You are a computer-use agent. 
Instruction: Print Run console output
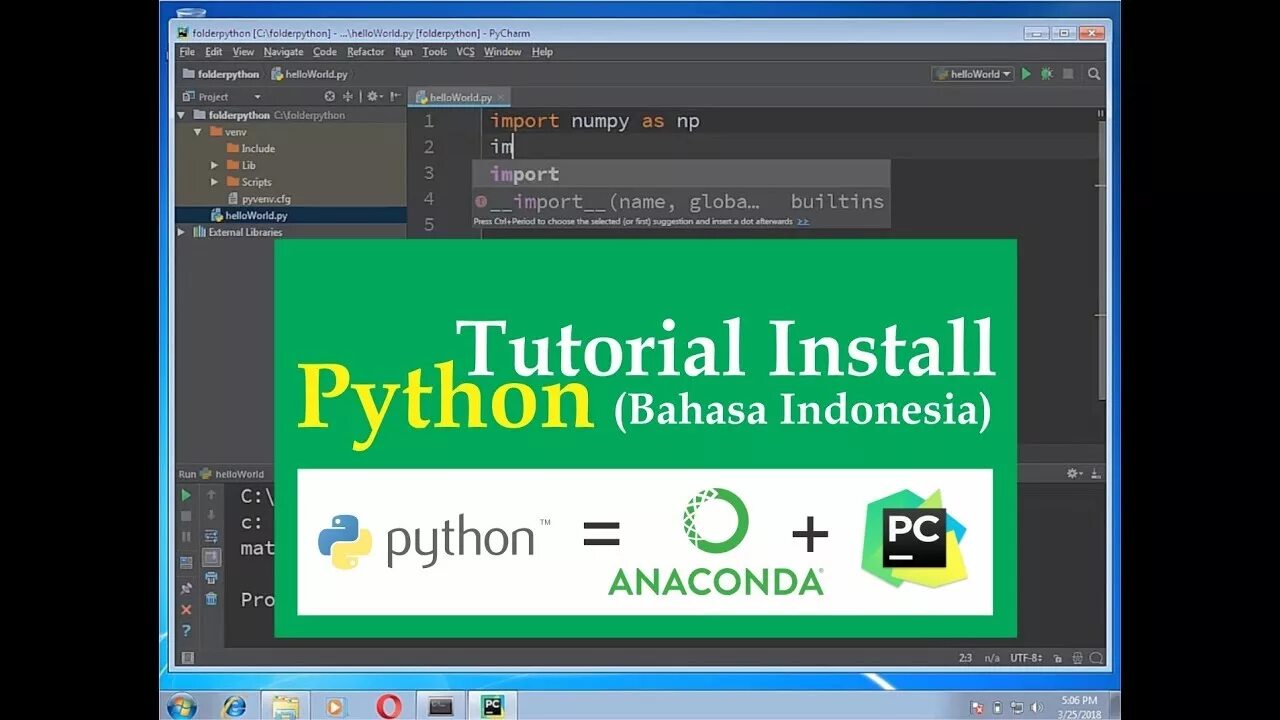[x=211, y=578]
